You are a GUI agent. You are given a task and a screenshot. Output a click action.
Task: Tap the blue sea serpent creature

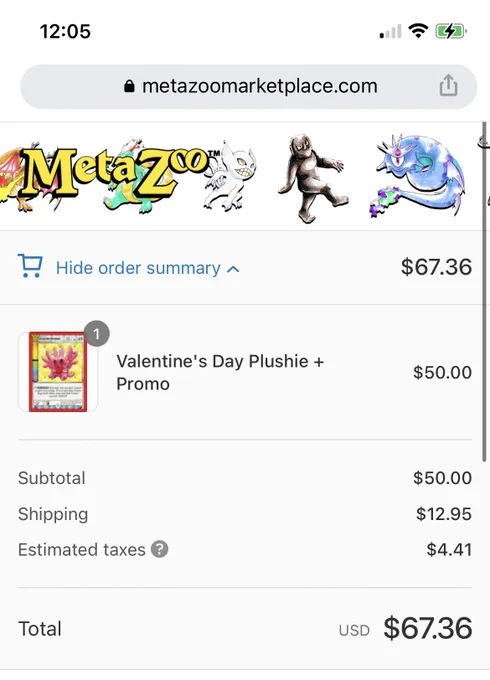coord(418,175)
